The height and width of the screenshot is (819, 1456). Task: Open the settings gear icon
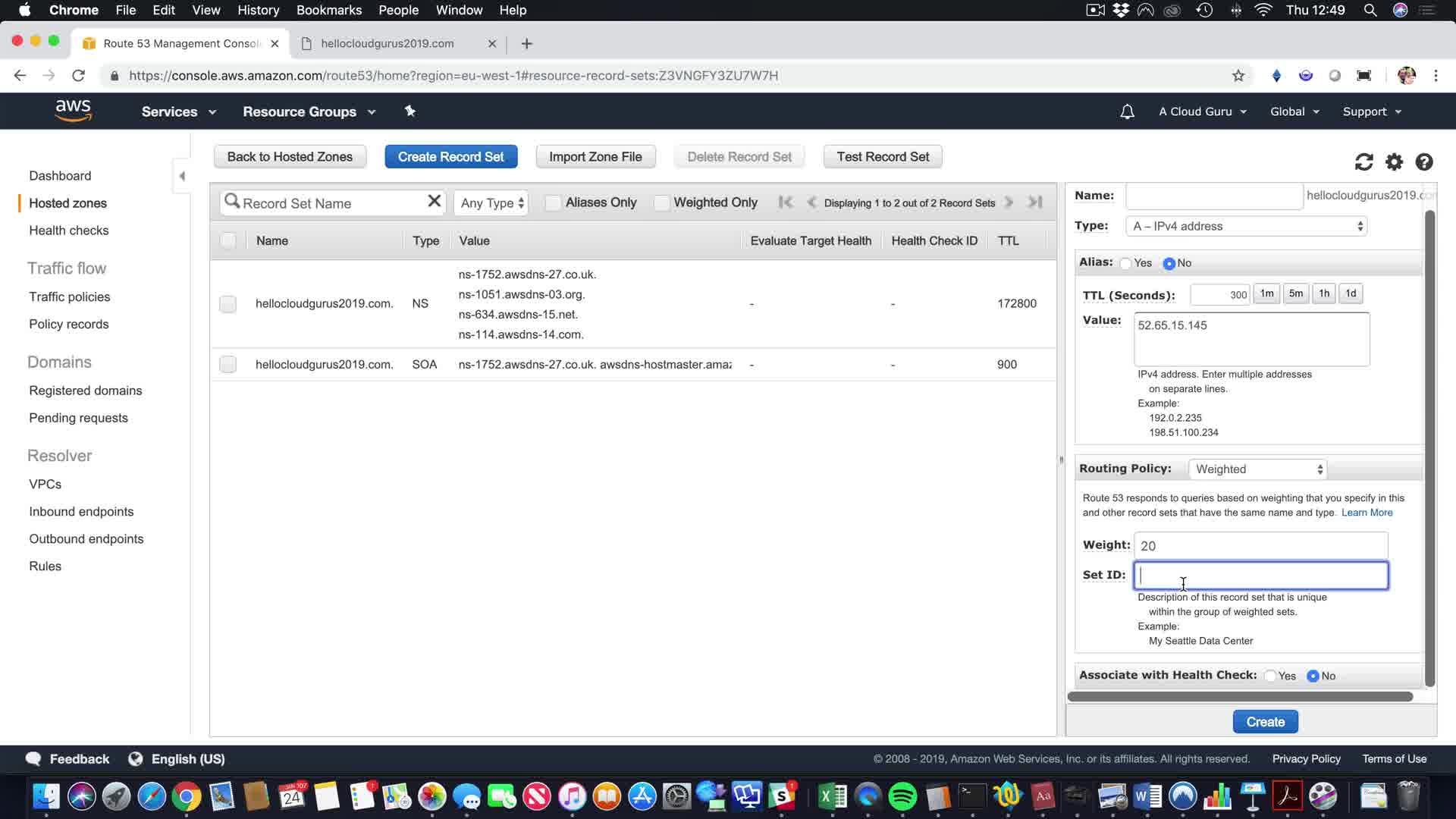1394,162
